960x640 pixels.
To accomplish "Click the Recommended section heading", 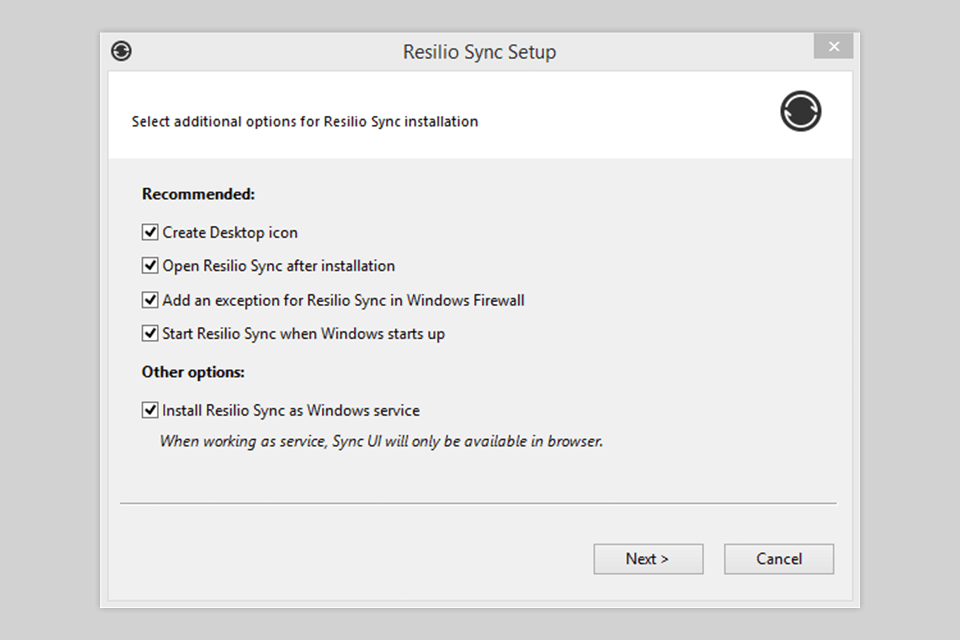I will coord(198,194).
